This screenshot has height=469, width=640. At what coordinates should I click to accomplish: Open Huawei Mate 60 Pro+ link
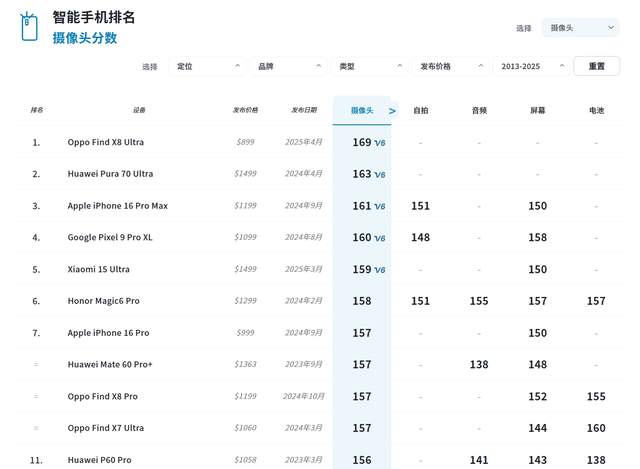110,365
